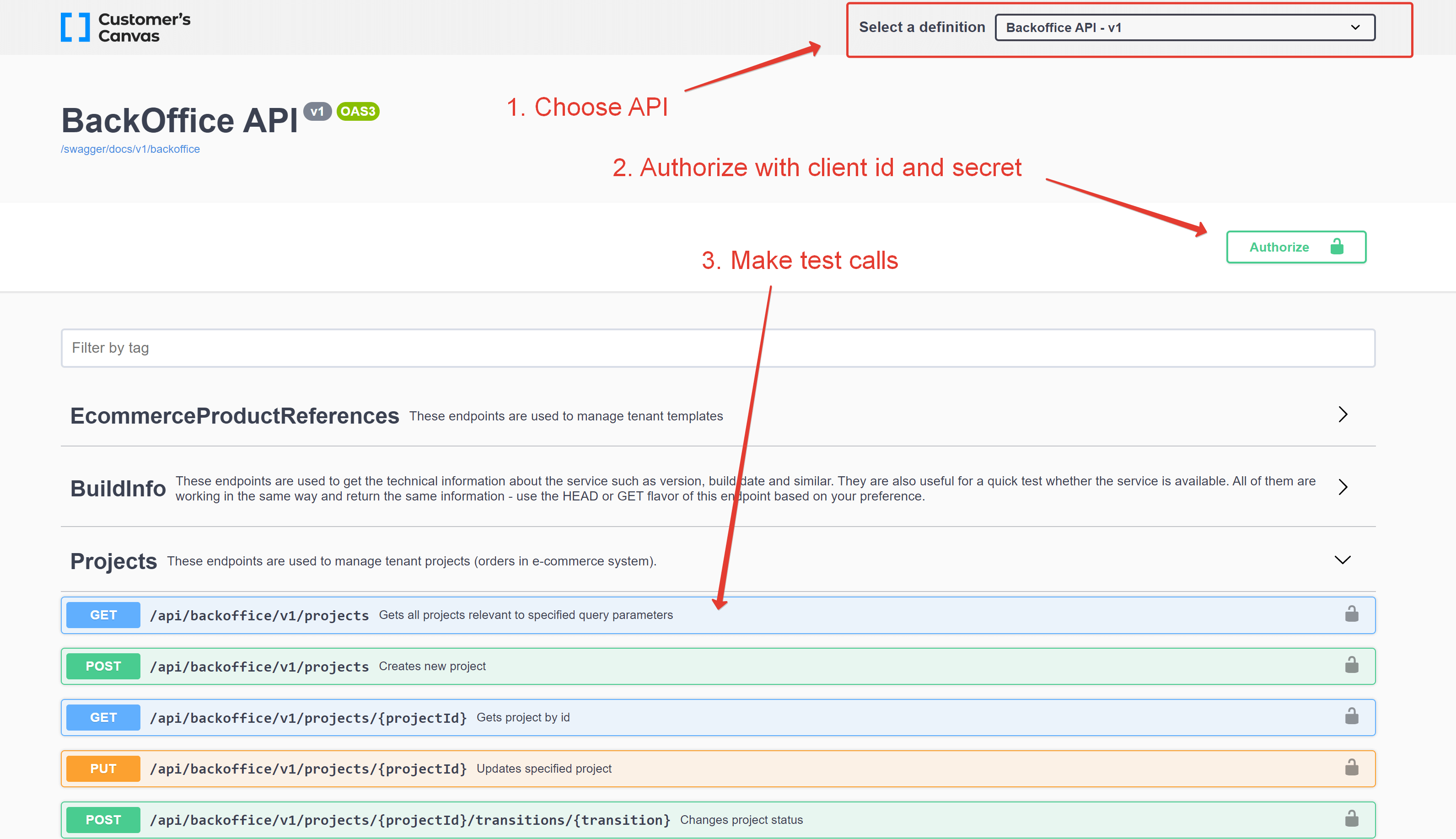Click the Filter by tag input field
The width and height of the screenshot is (1456, 839).
(718, 348)
